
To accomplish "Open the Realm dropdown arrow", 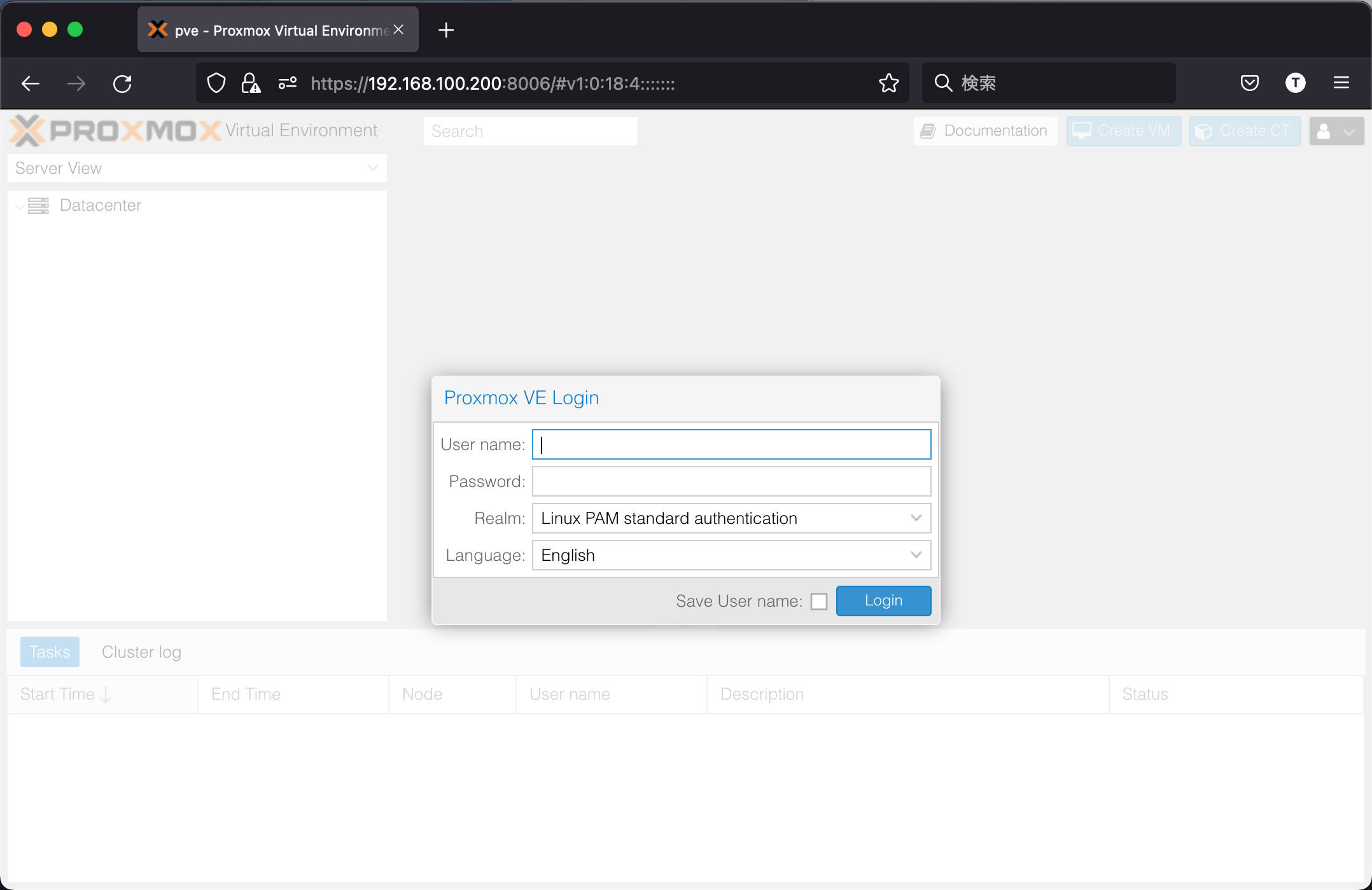I will (x=916, y=518).
